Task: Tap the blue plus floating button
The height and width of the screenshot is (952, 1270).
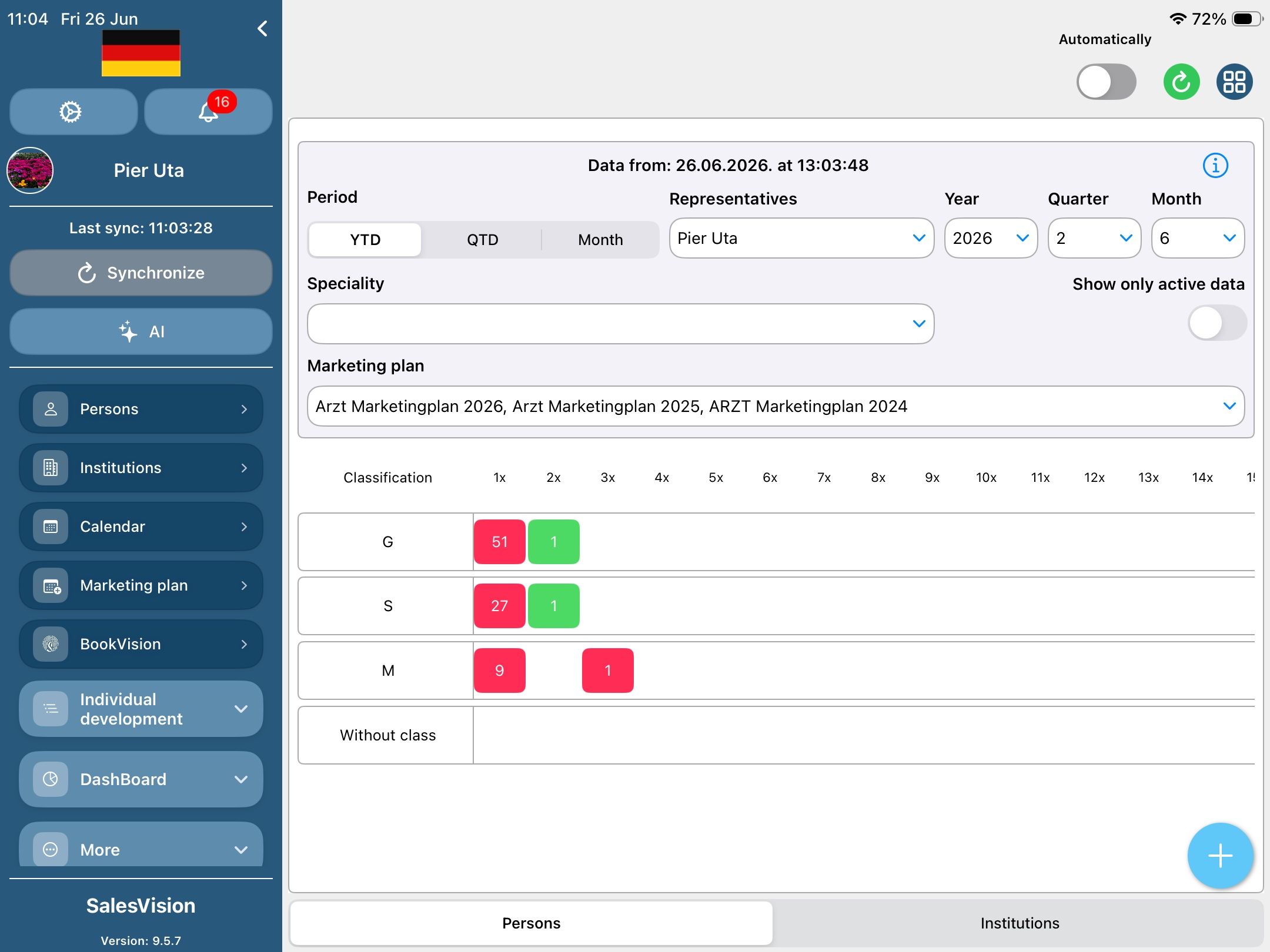Action: tap(1220, 856)
